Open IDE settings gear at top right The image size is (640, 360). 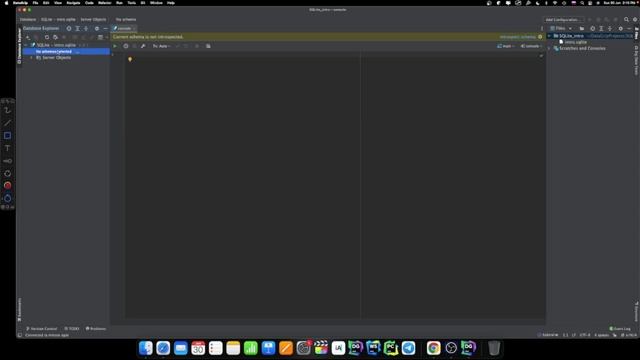click(635, 20)
